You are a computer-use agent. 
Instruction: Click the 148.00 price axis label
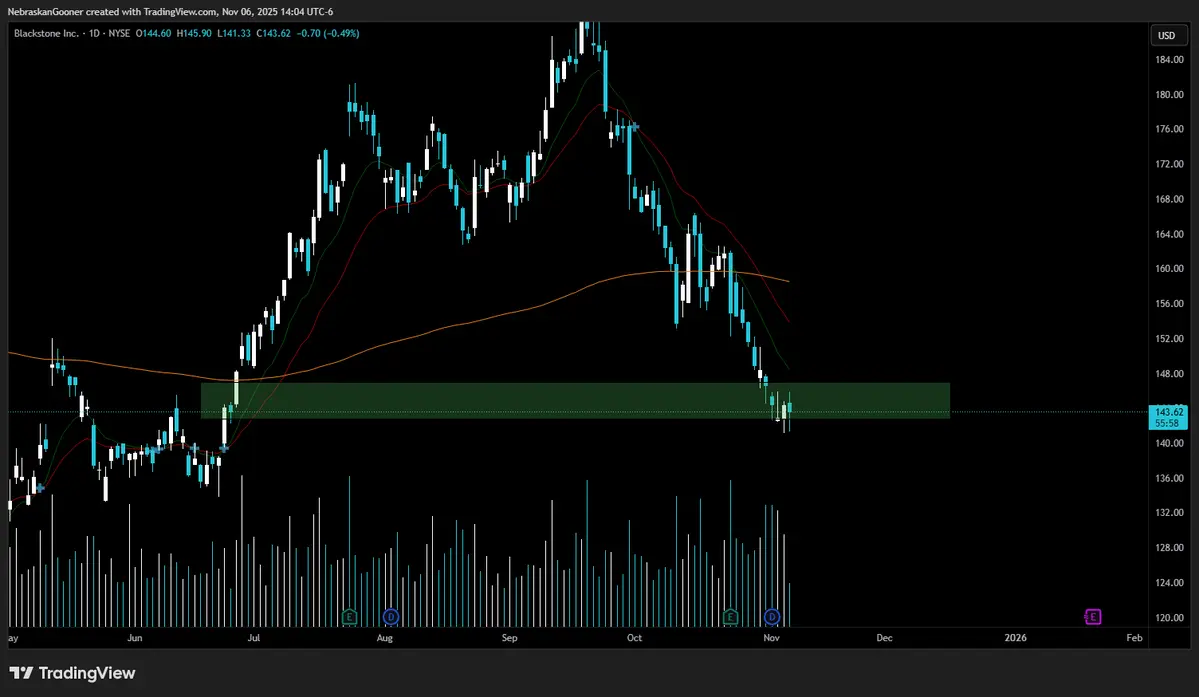point(1169,373)
